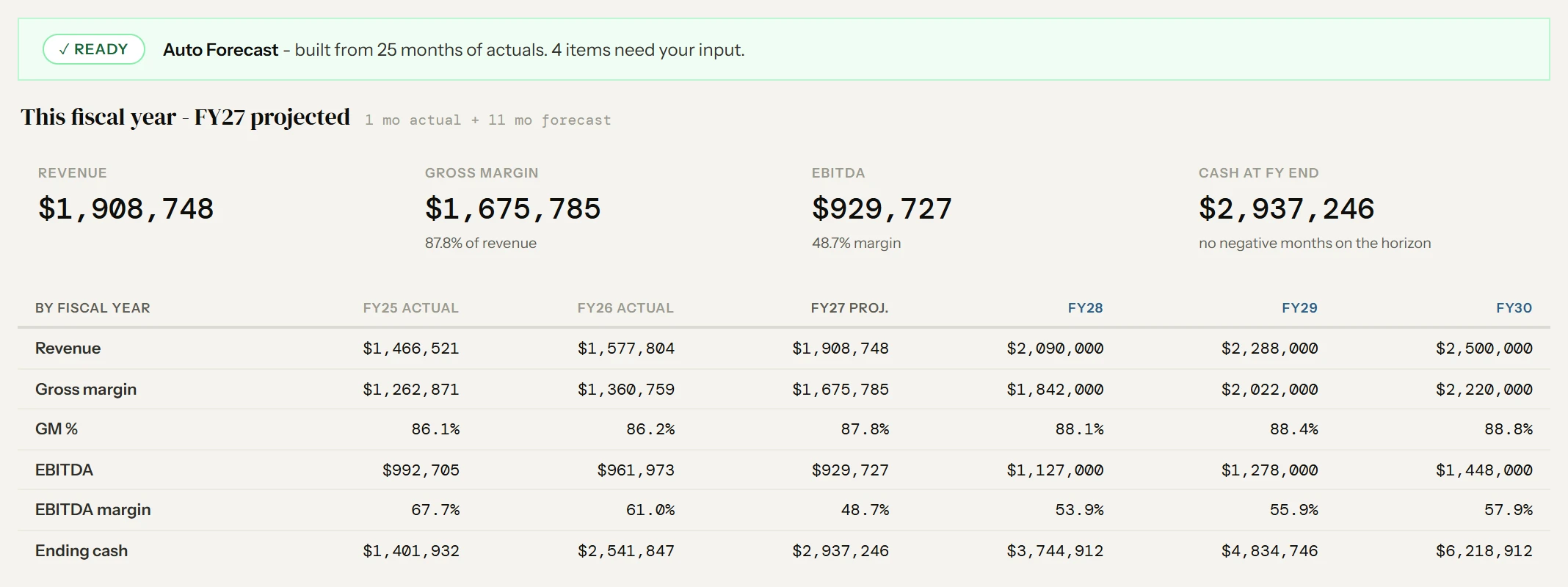Click FY29 gross margin cell $2,022,000

pos(1269,390)
